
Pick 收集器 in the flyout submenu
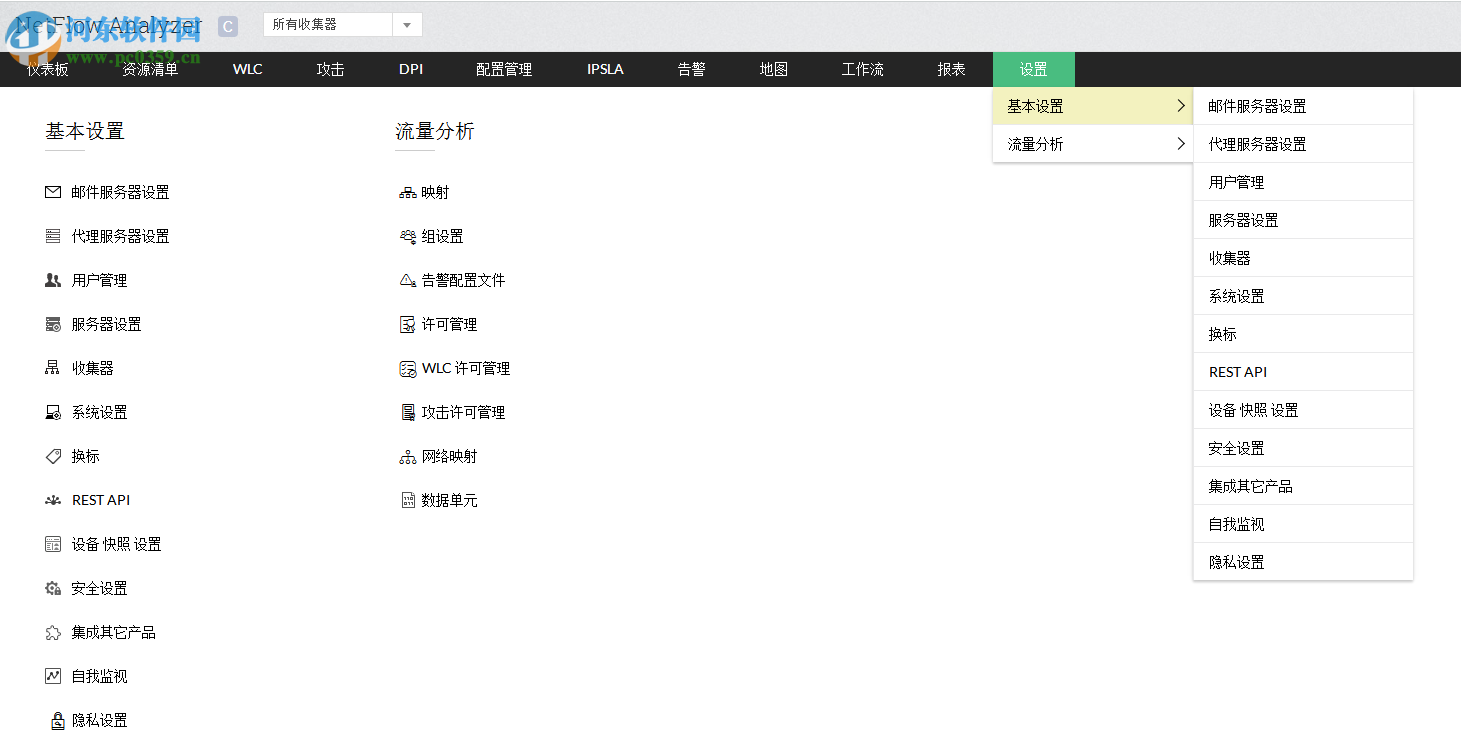tap(1303, 258)
